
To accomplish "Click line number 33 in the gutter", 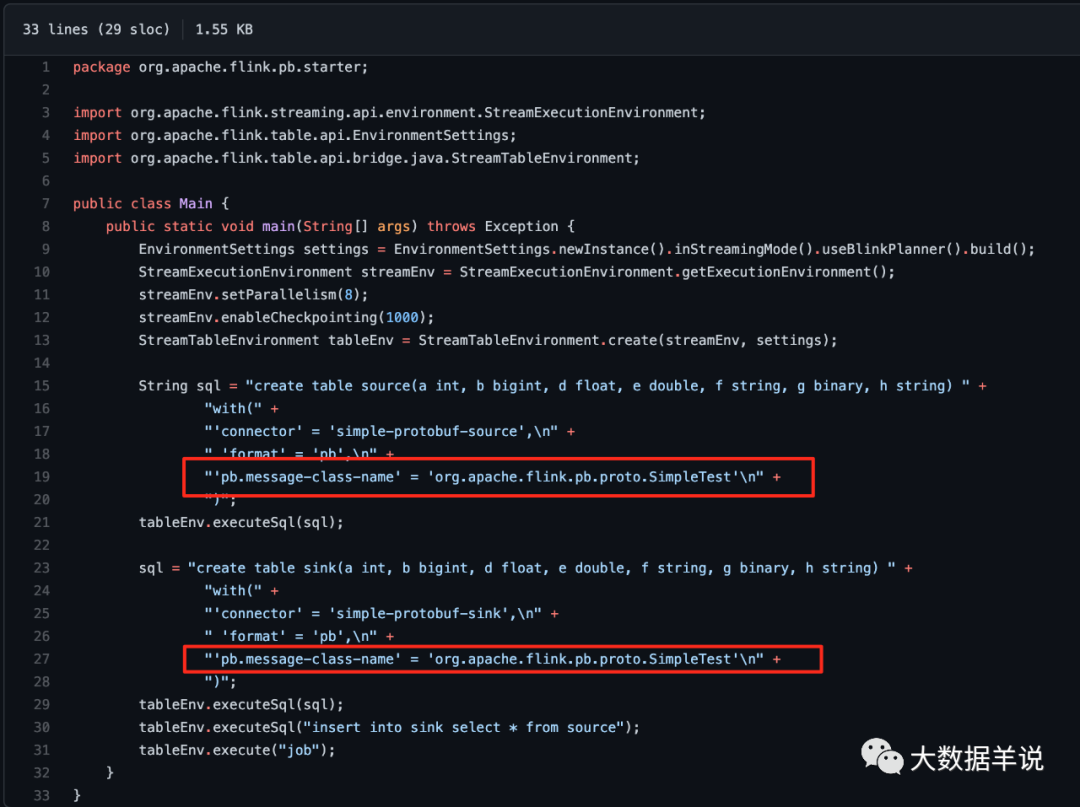I will click(x=42, y=795).
